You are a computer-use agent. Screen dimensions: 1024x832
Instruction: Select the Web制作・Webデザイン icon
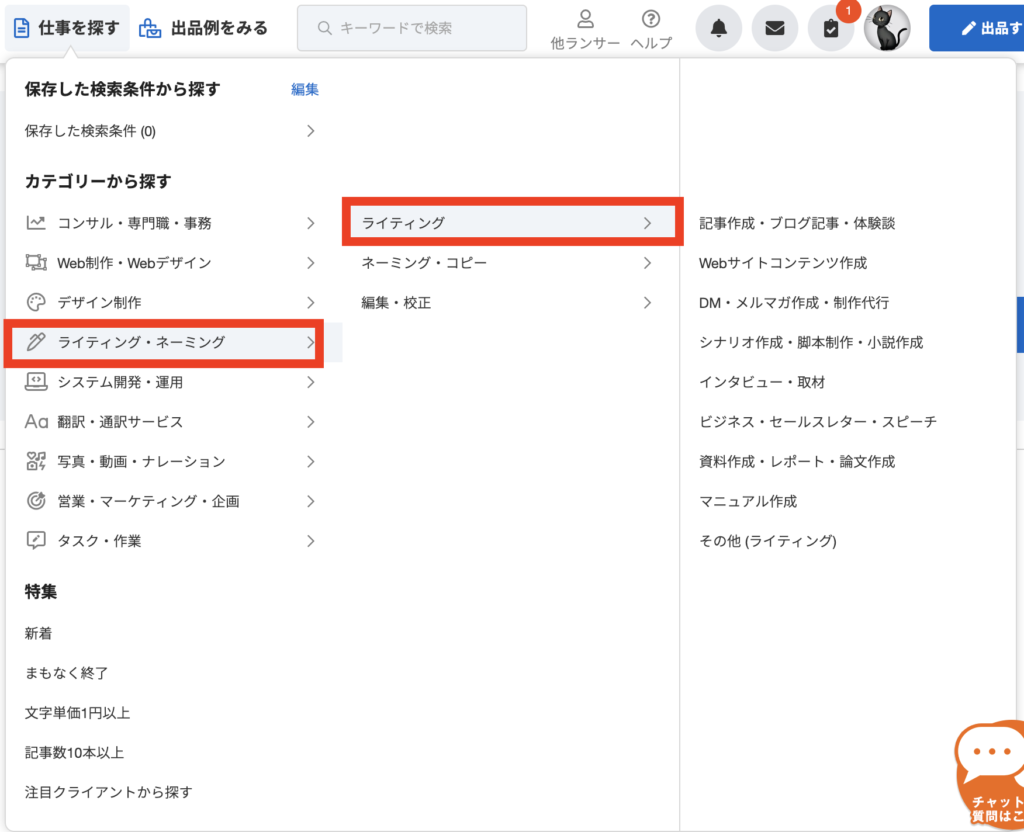tap(34, 262)
